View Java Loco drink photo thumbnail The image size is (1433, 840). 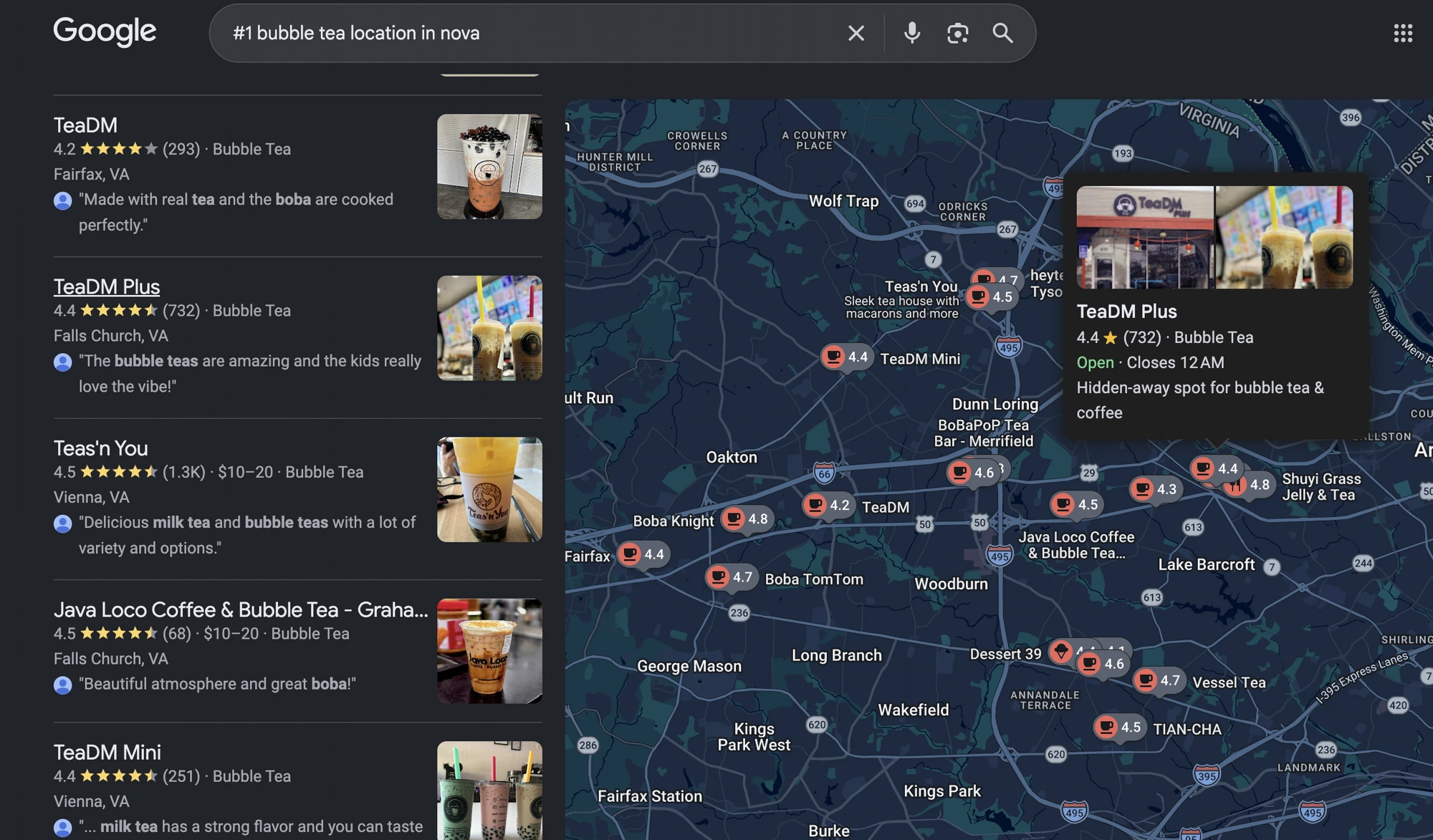point(489,651)
